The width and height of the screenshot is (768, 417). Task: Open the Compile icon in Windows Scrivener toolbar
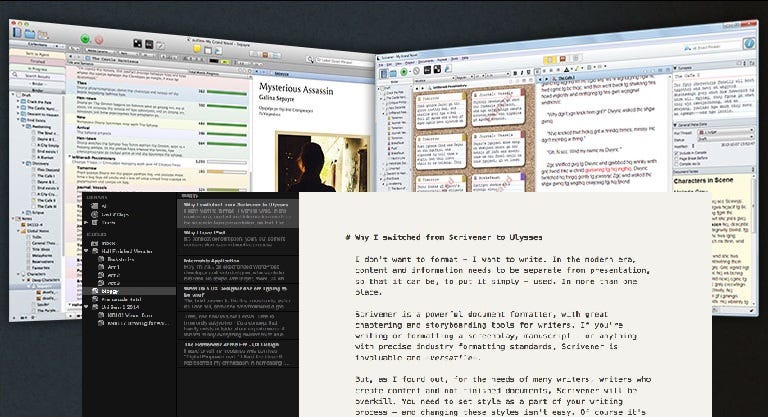tap(447, 69)
